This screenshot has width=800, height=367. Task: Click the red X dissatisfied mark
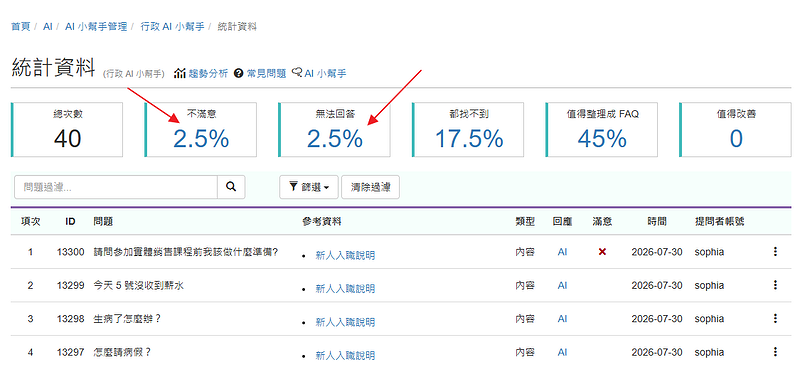pos(602,252)
